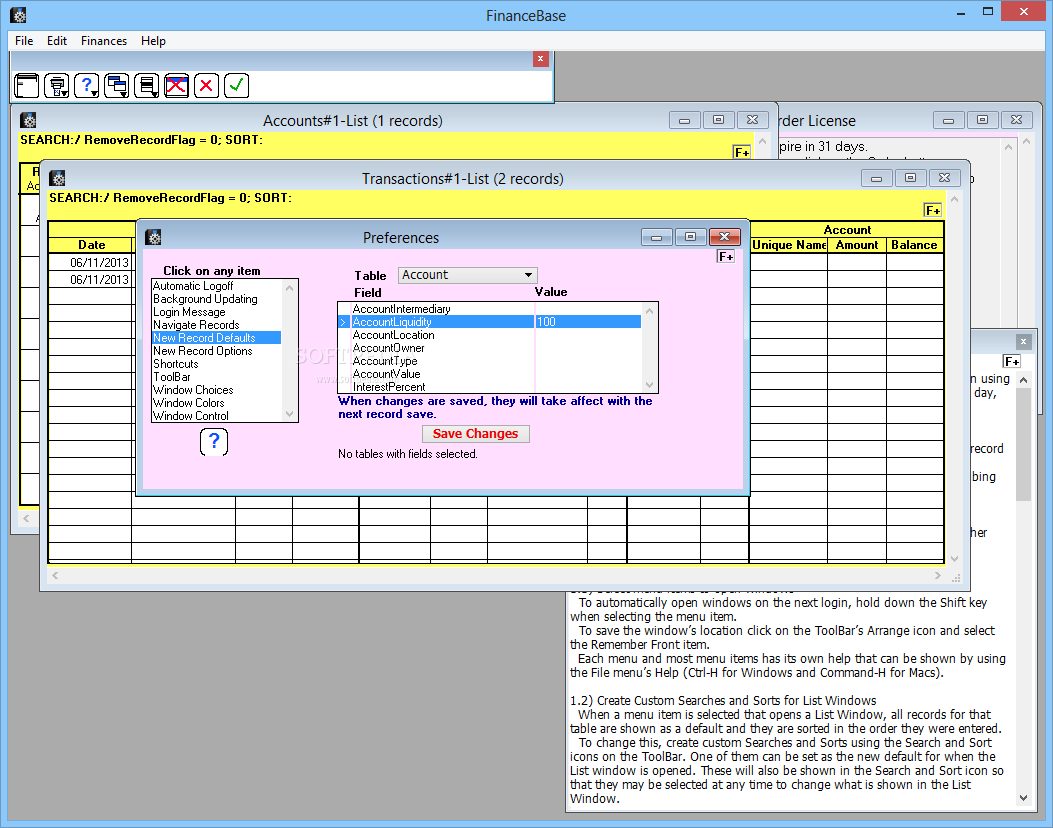Viewport: 1053px width, 828px height.
Task: Click down arrow of bottom help text scrollbar
Action: click(1023, 798)
